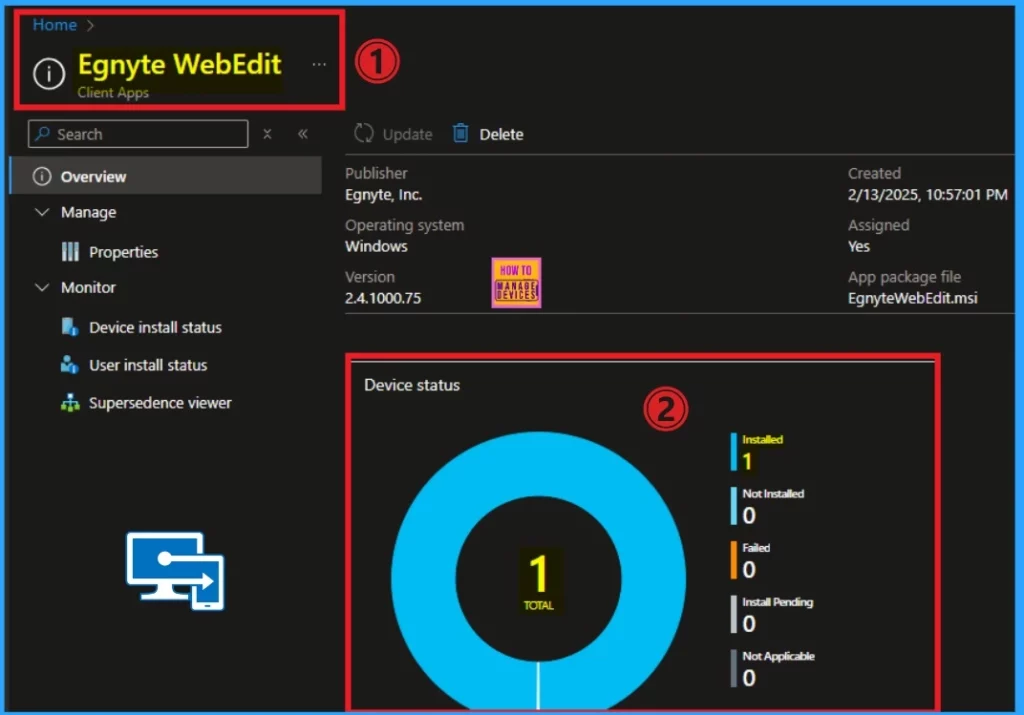
Task: Click the Supersedence viewer hierarchy icon
Action: tap(70, 403)
